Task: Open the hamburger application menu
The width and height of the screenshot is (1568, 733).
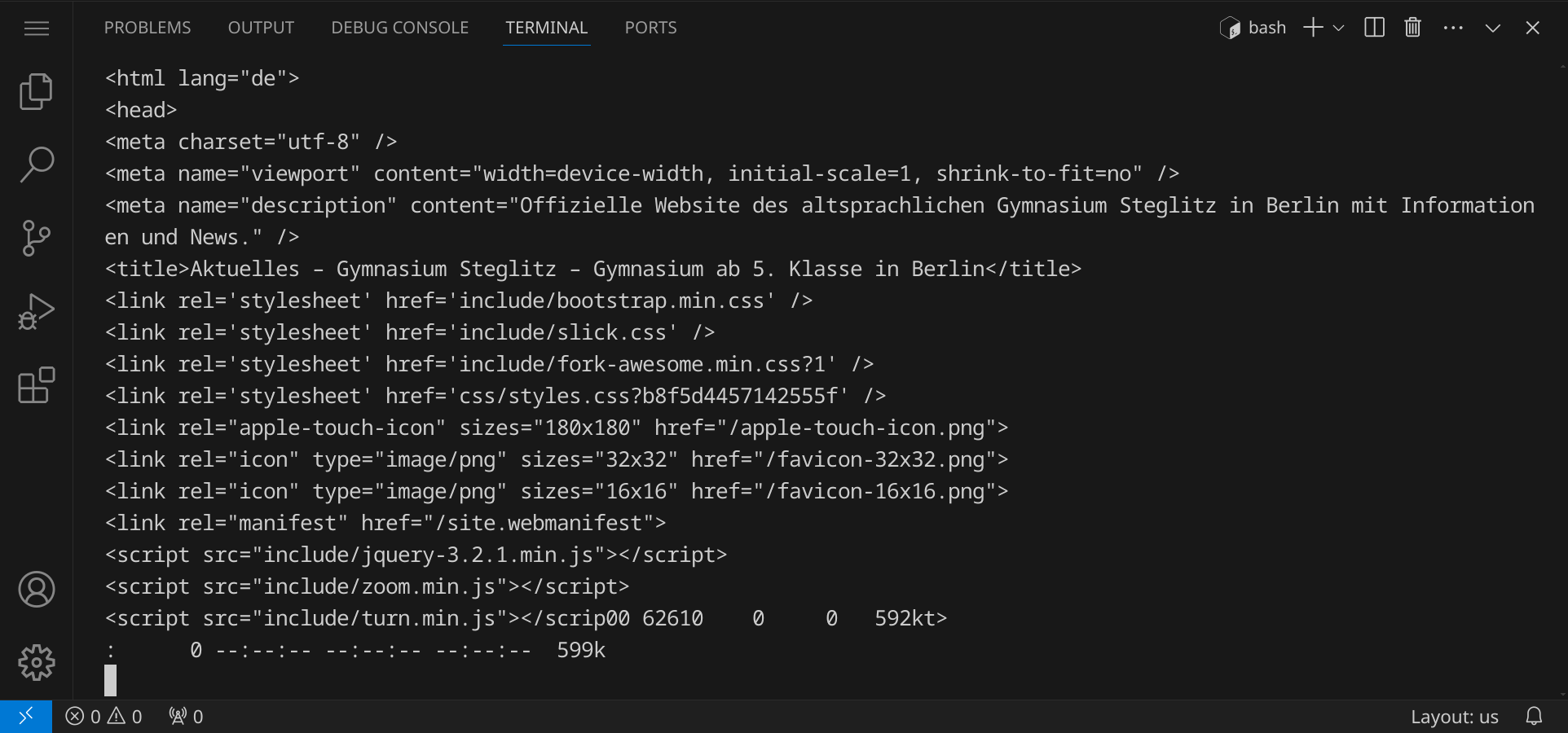Action: (x=36, y=29)
